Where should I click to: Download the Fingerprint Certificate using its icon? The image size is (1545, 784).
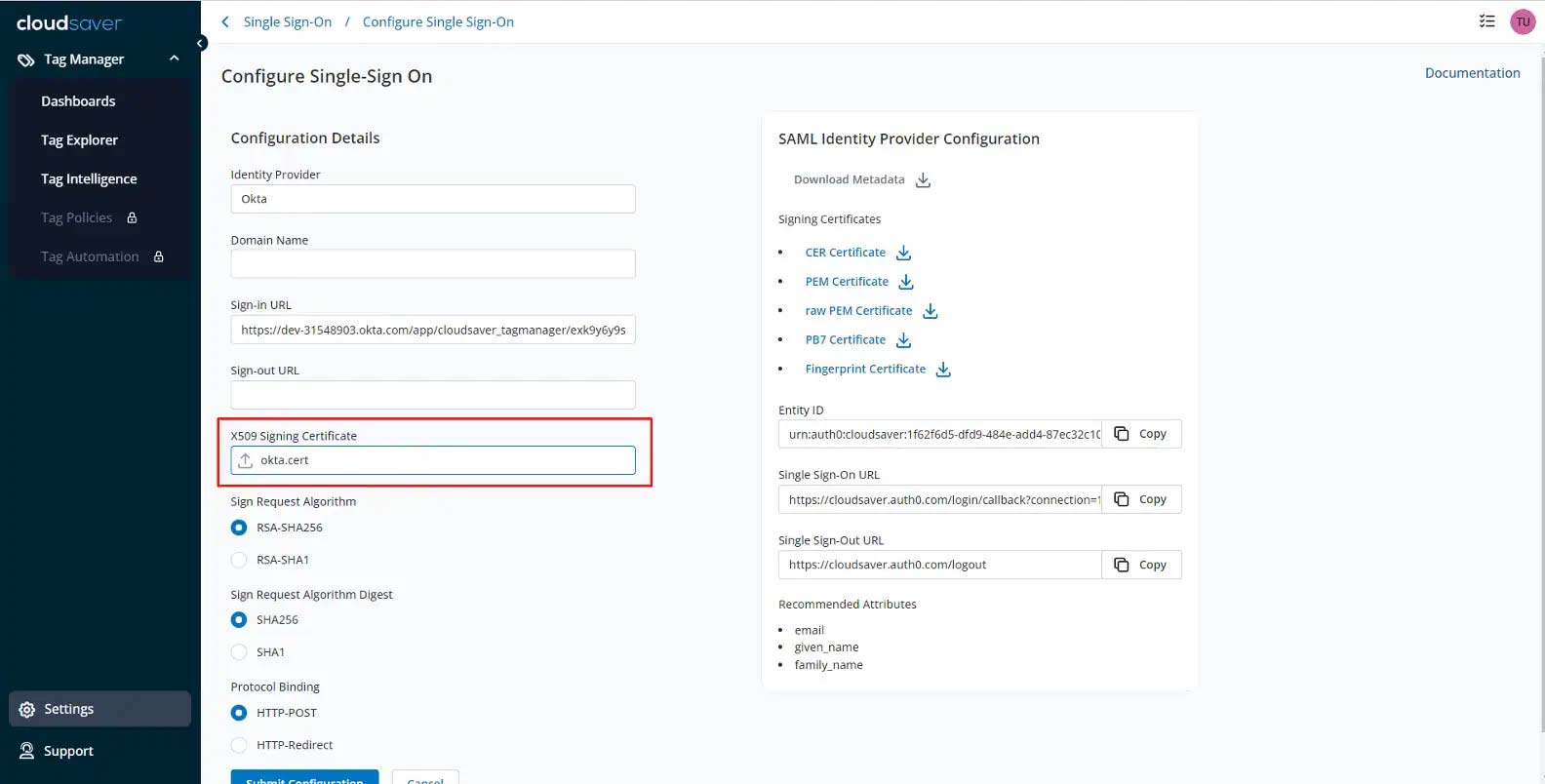click(x=943, y=370)
